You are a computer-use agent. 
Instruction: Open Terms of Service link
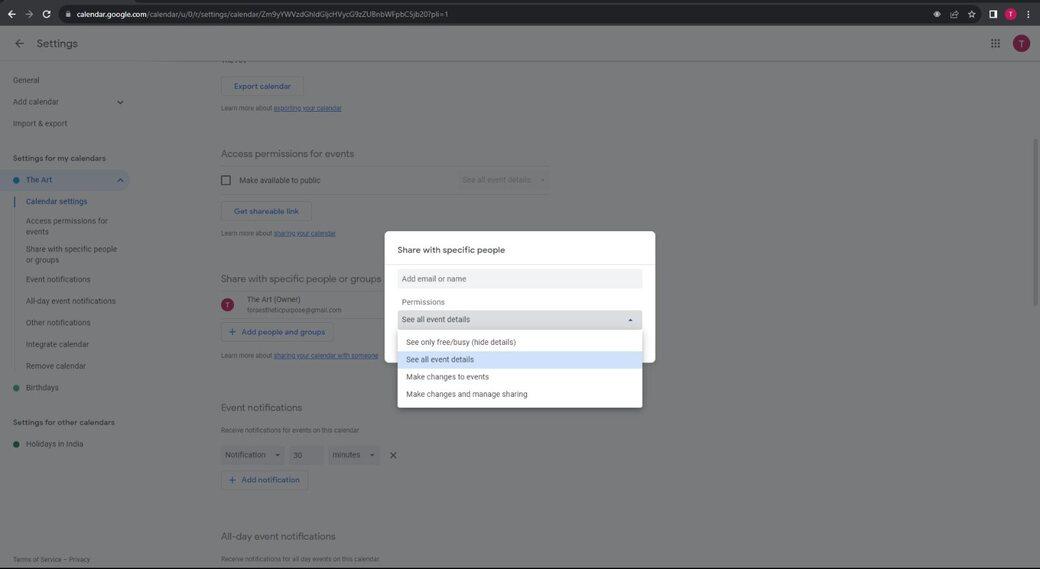click(36, 560)
